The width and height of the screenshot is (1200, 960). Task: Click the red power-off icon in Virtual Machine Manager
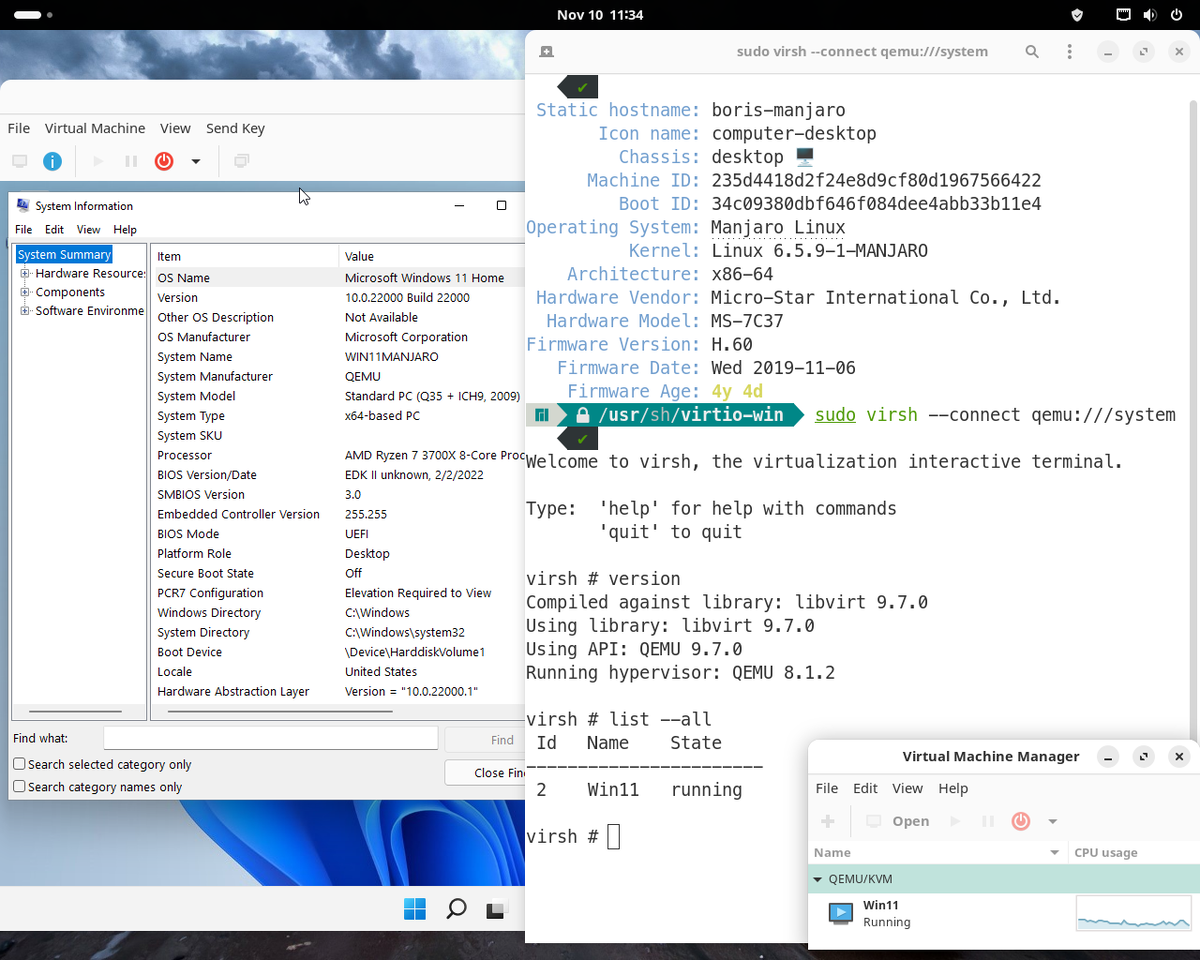[x=1021, y=821]
